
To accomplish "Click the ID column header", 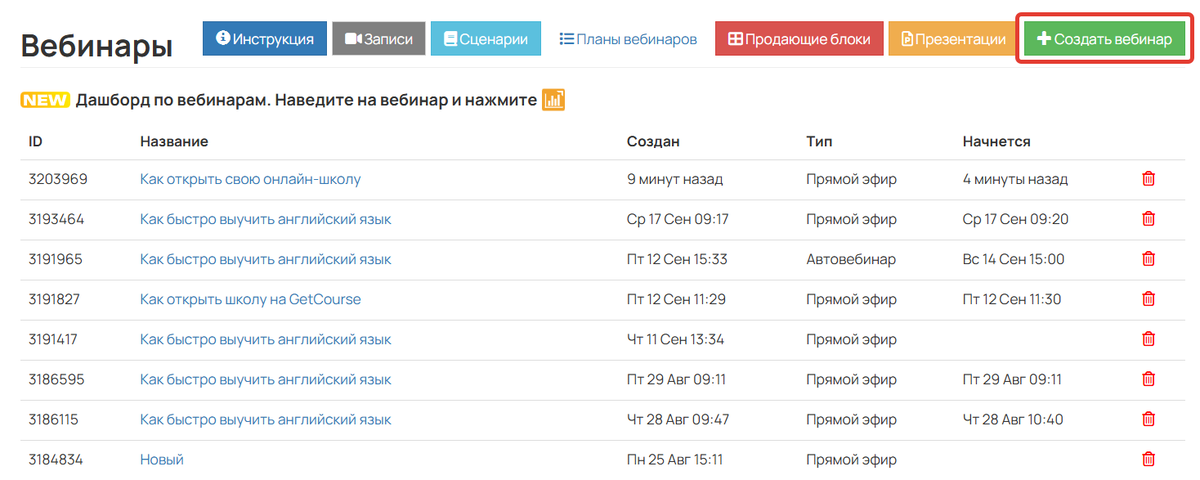I will (x=35, y=141).
